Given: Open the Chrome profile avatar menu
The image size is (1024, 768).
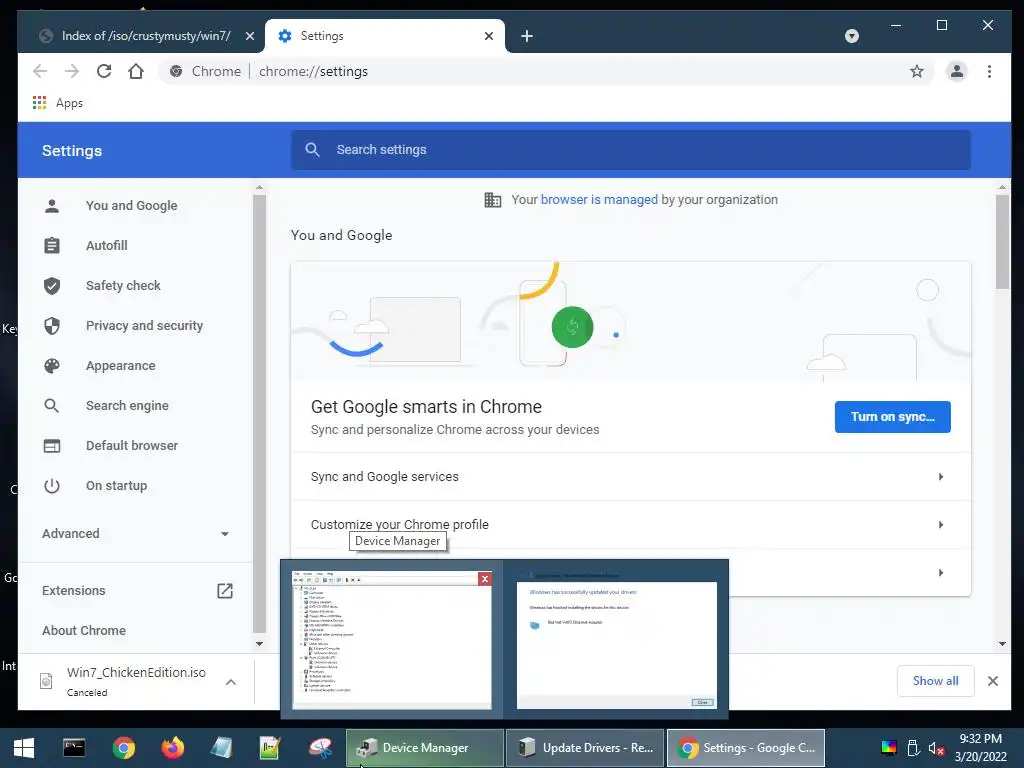Looking at the screenshot, I should coord(957,71).
